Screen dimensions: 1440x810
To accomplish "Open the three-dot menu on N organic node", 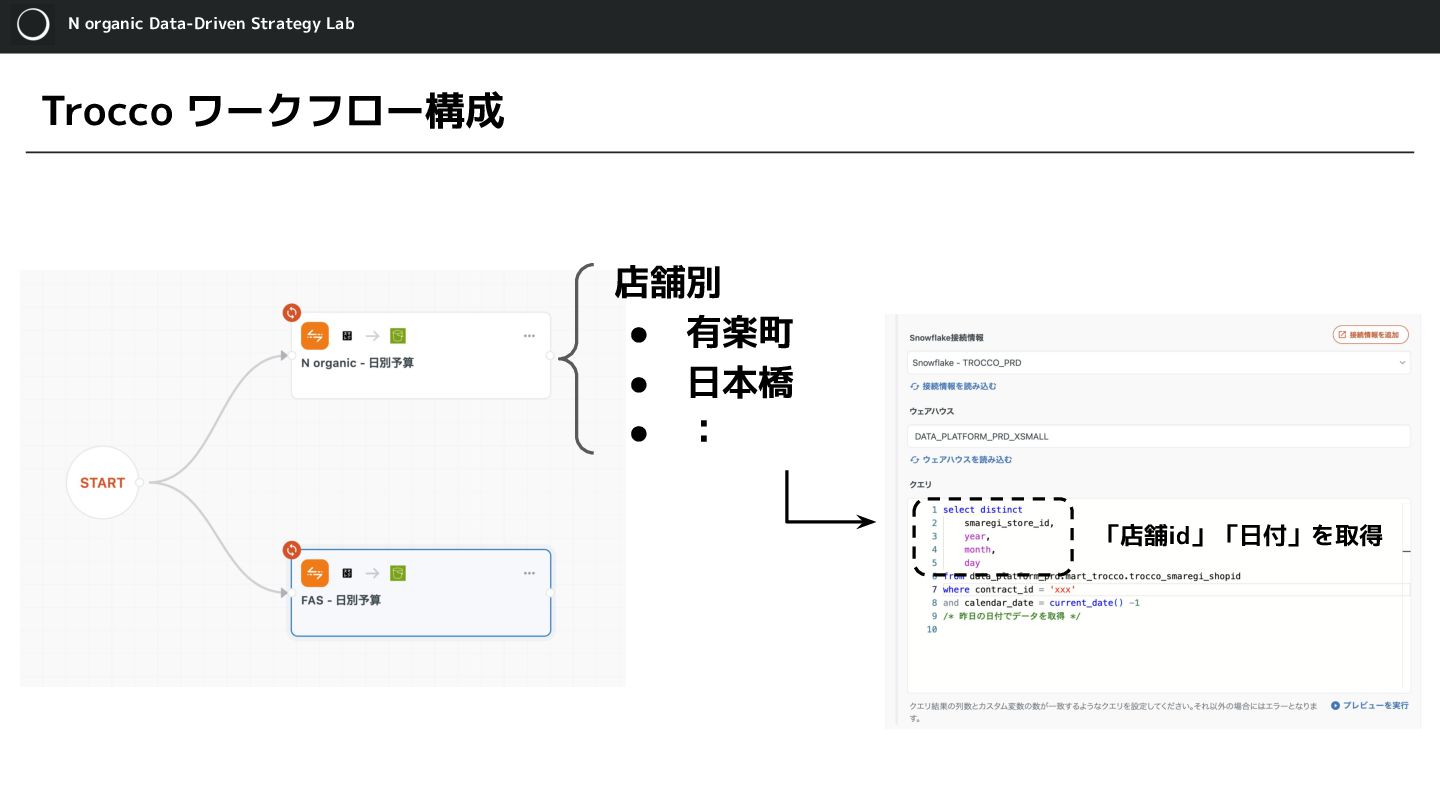I will tap(529, 336).
